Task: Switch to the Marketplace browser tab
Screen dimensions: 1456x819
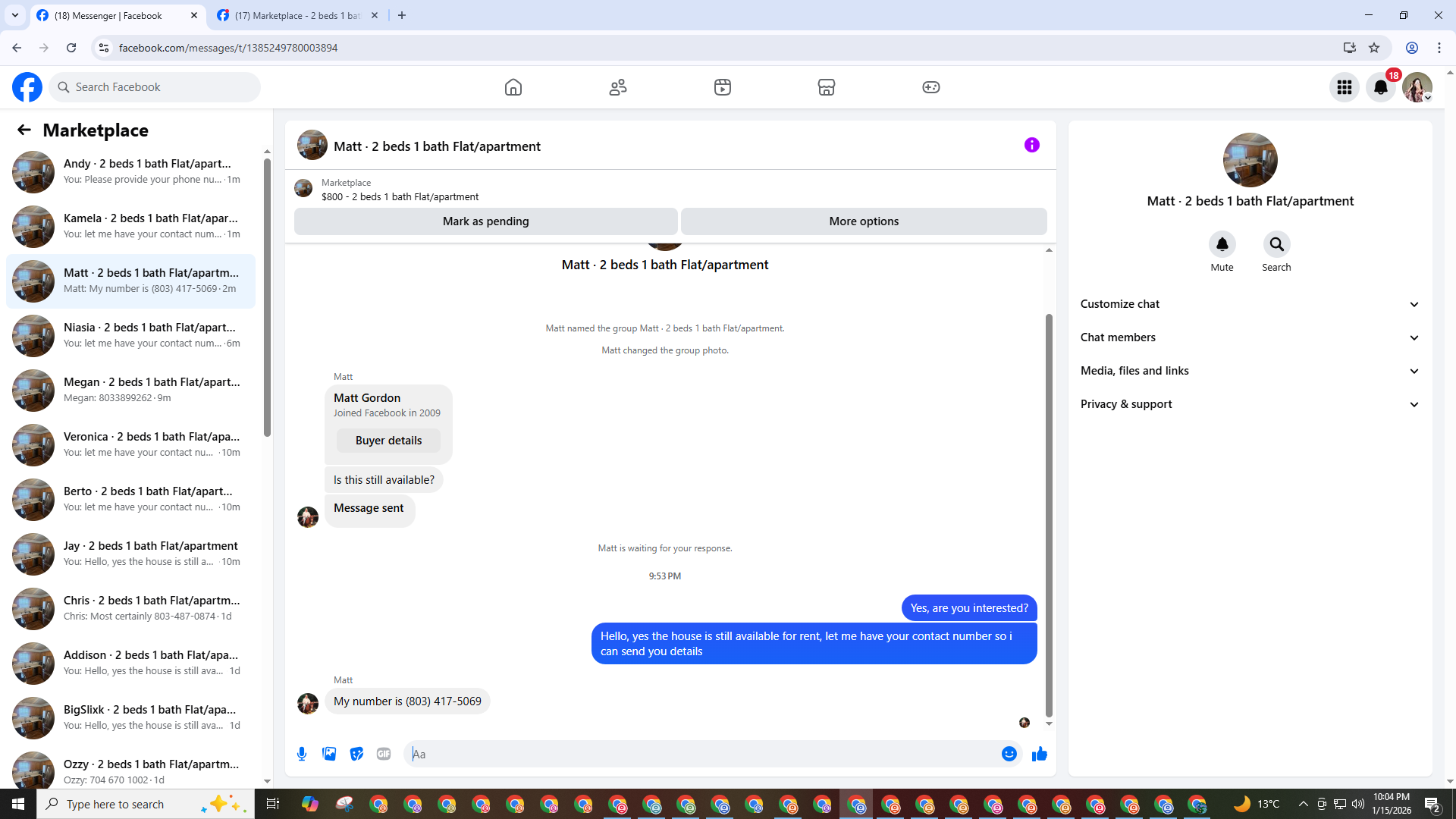Action: pyautogui.click(x=297, y=15)
